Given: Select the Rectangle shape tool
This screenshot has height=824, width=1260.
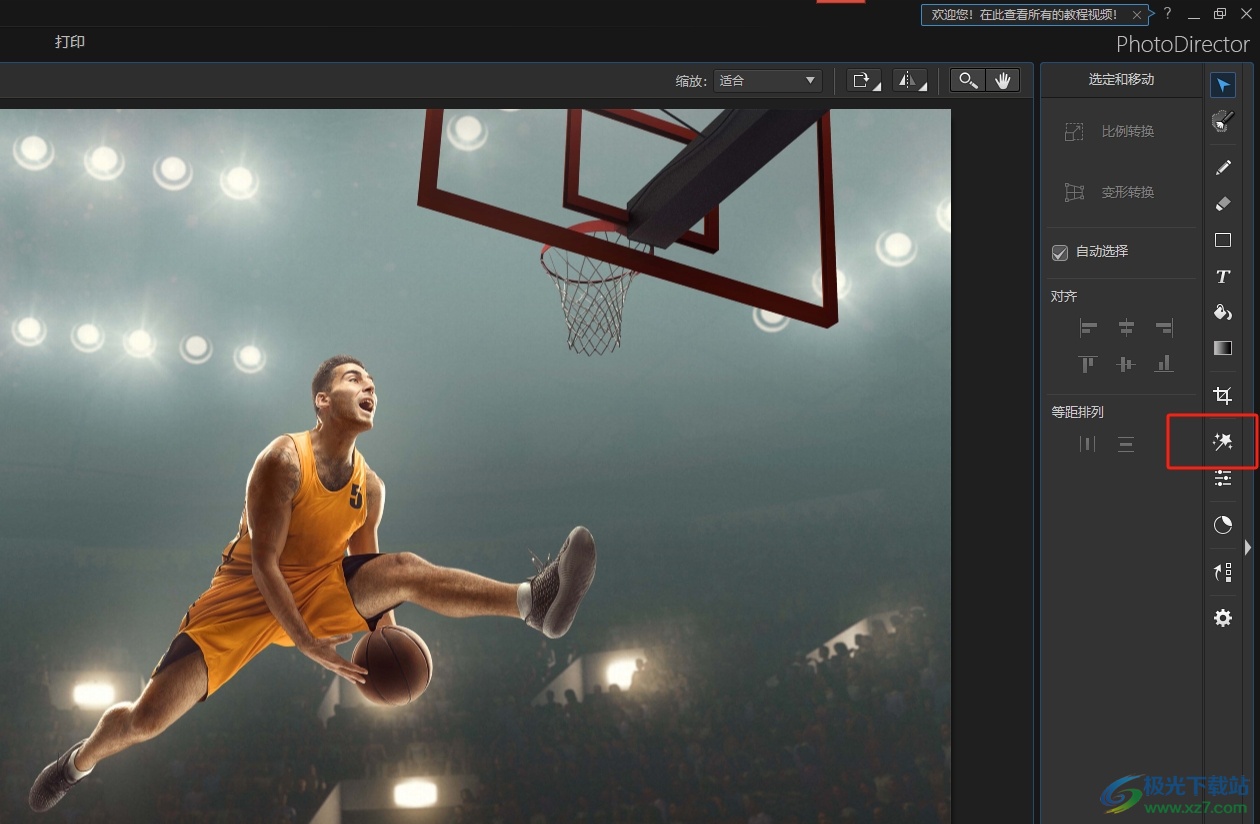Looking at the screenshot, I should pyautogui.click(x=1222, y=240).
